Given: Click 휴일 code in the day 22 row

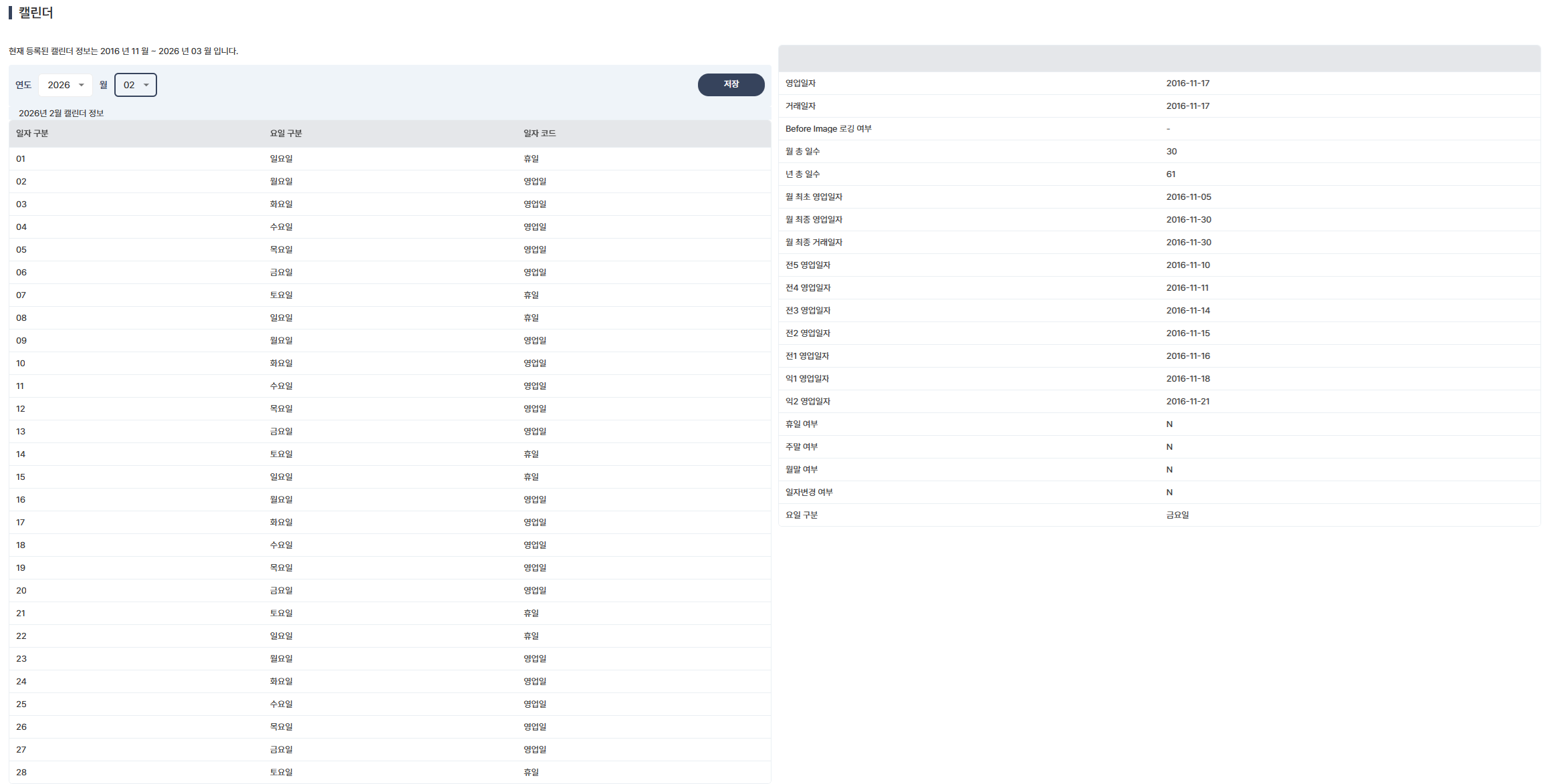Looking at the screenshot, I should point(531,636).
